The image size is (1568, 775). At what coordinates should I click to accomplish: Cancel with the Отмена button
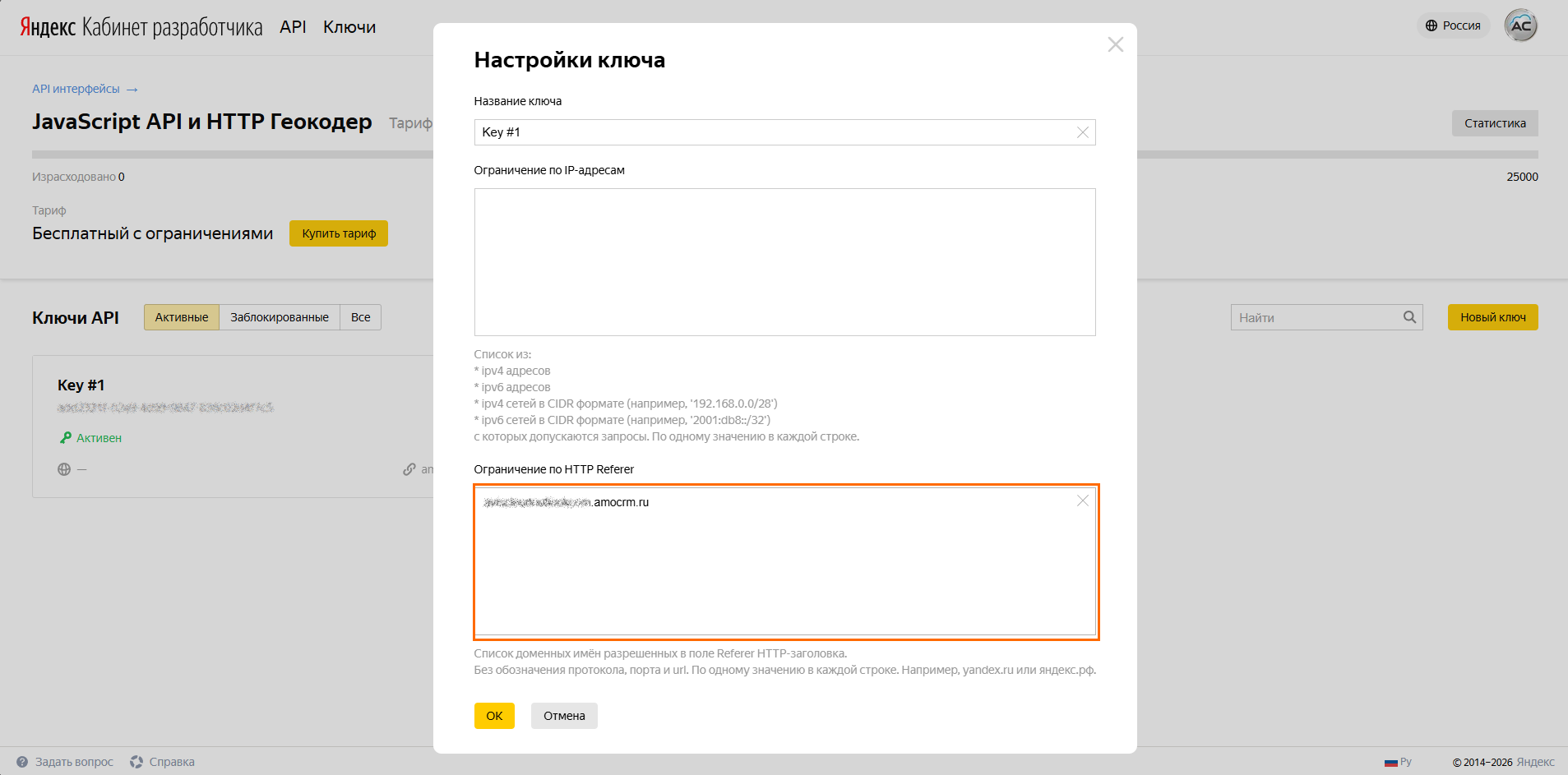coord(564,716)
